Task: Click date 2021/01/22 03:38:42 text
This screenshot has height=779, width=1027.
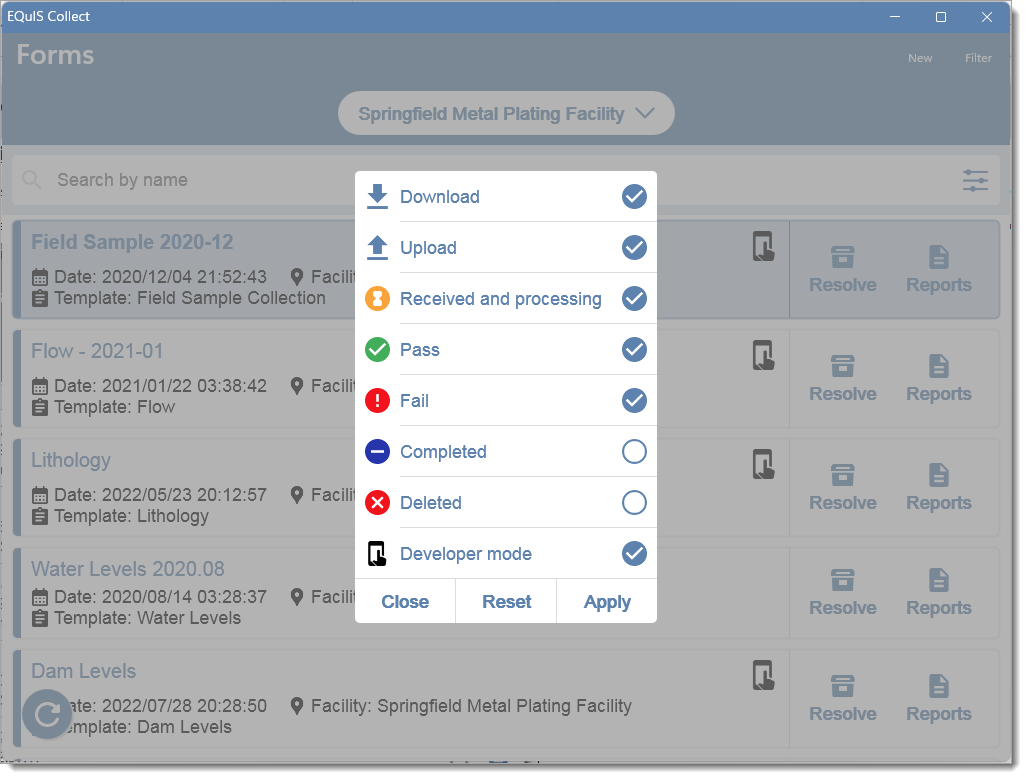Action: coord(185,386)
